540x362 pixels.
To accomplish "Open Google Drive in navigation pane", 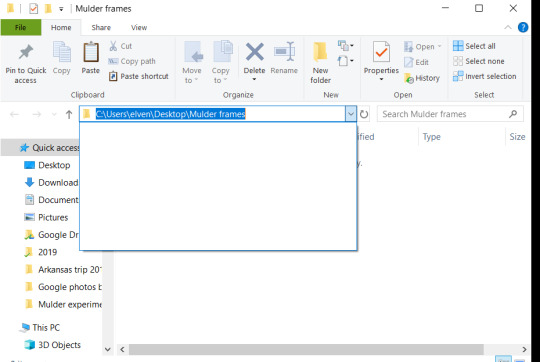I will 51,235.
